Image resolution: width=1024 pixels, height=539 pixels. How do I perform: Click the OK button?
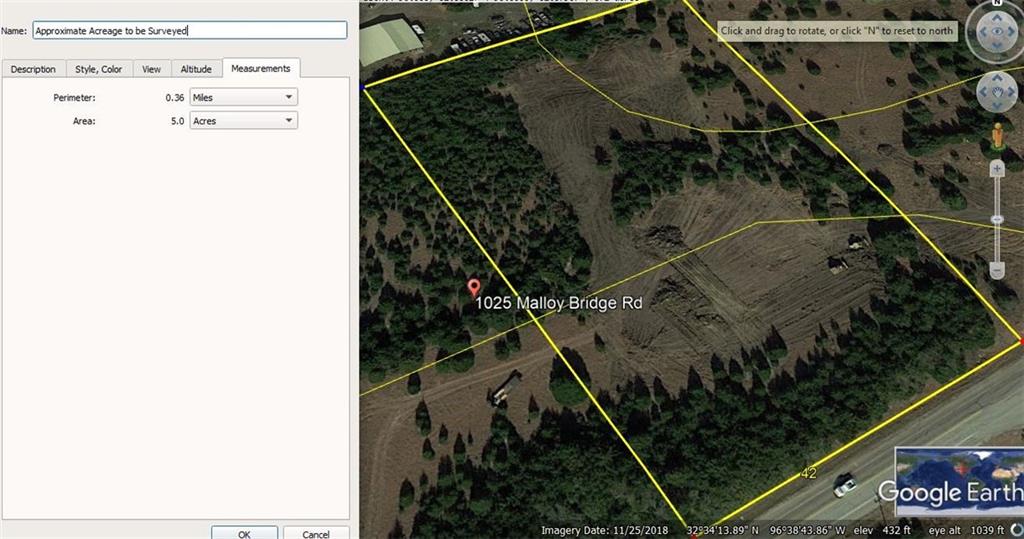point(244,534)
